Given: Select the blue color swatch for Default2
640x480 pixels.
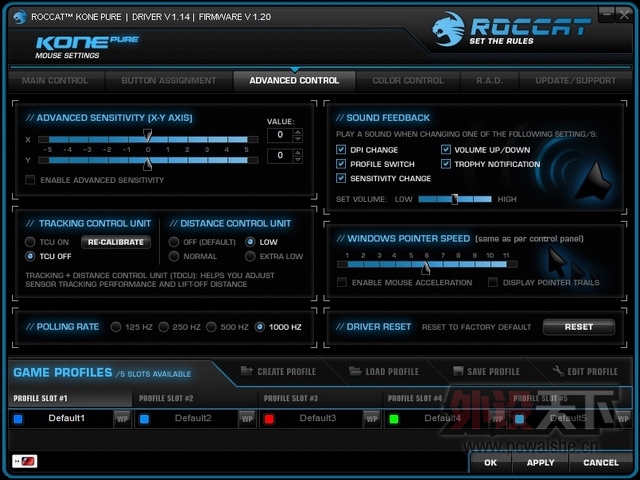Looking at the screenshot, I should (x=144, y=419).
